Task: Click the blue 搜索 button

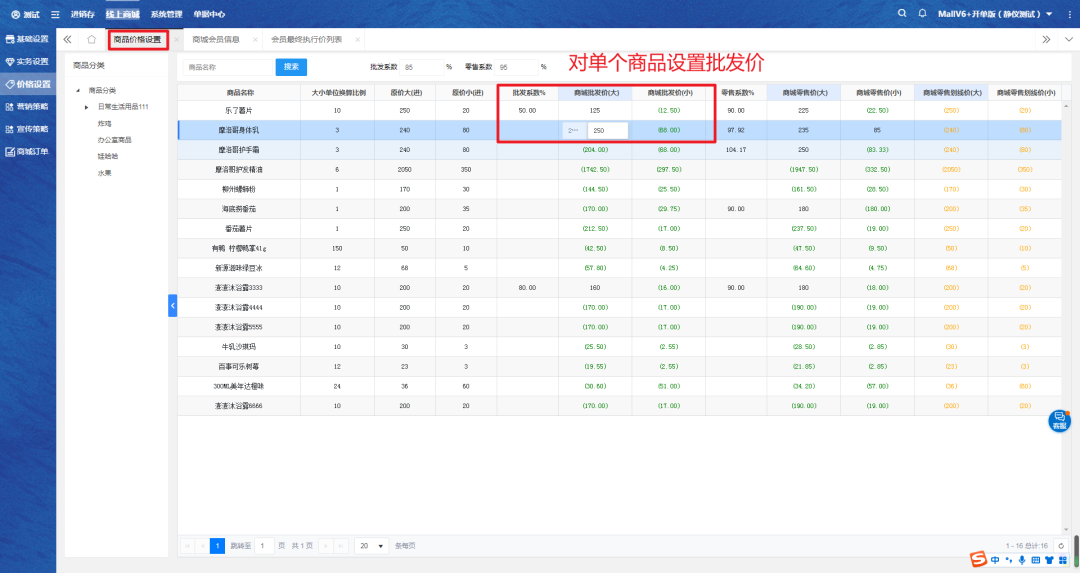Action: tap(291, 67)
